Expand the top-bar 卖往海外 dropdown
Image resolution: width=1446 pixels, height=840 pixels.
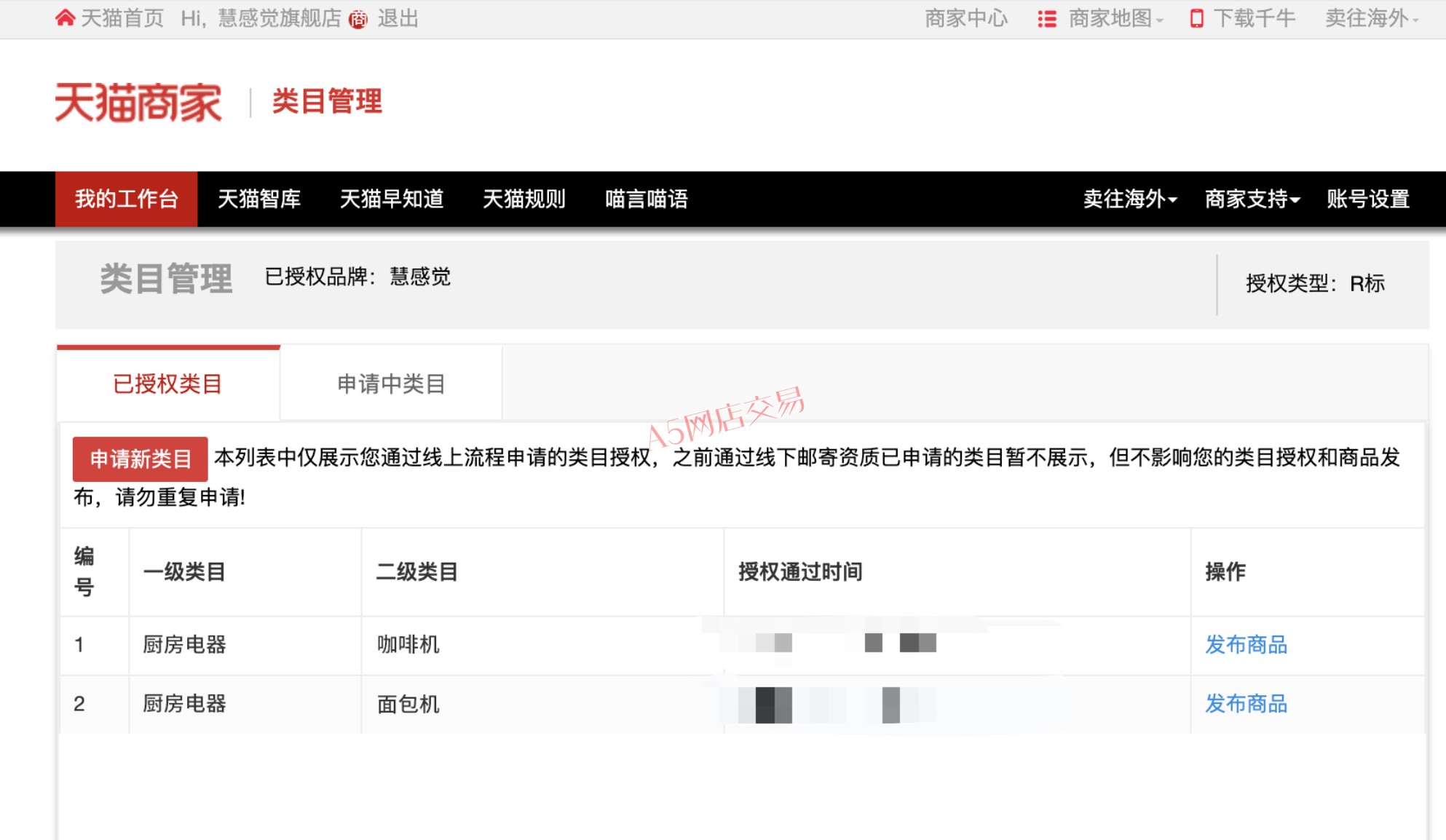point(1372,18)
